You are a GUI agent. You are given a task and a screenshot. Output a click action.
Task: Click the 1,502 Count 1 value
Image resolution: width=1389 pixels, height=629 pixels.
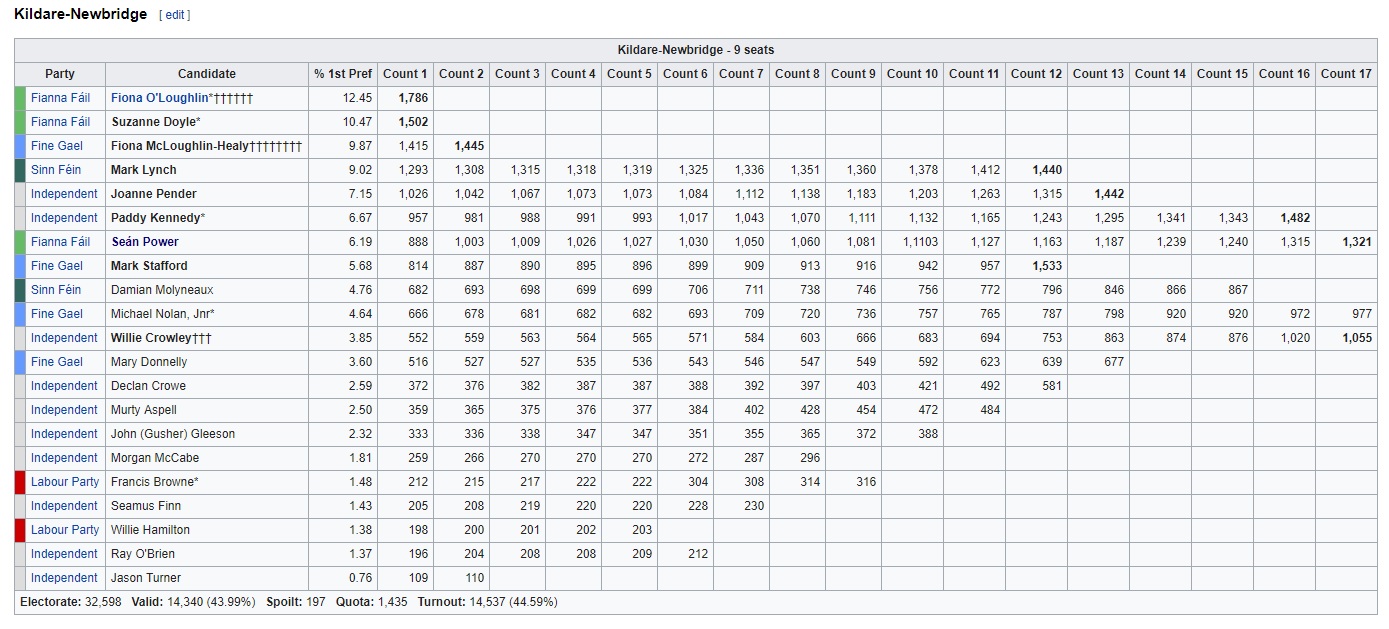pos(413,122)
